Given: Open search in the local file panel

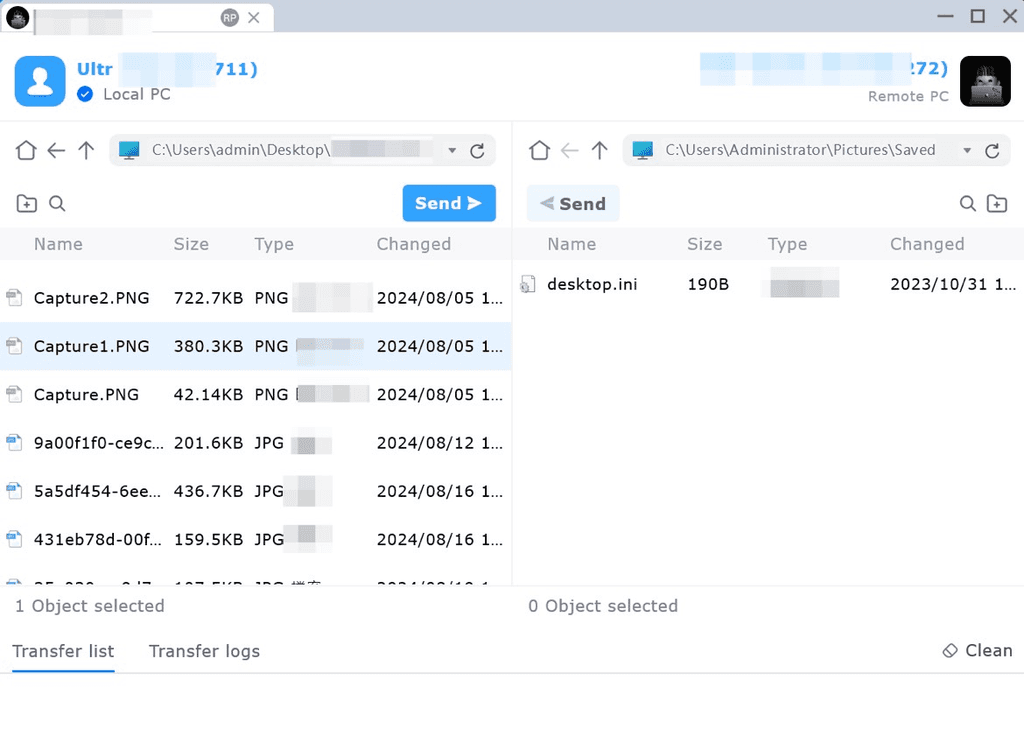Looking at the screenshot, I should click(x=57, y=203).
